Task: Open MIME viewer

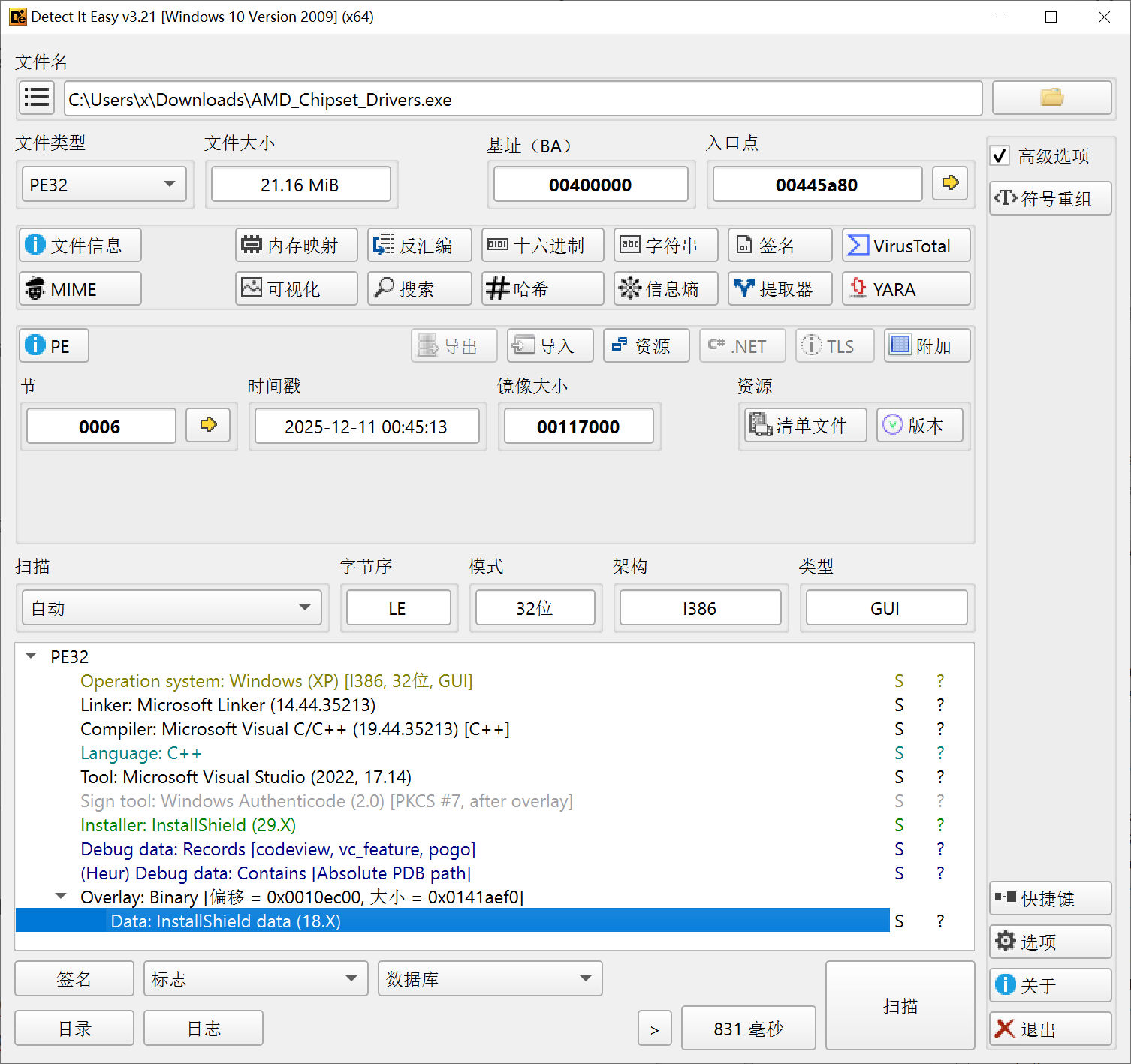Action: point(80,289)
